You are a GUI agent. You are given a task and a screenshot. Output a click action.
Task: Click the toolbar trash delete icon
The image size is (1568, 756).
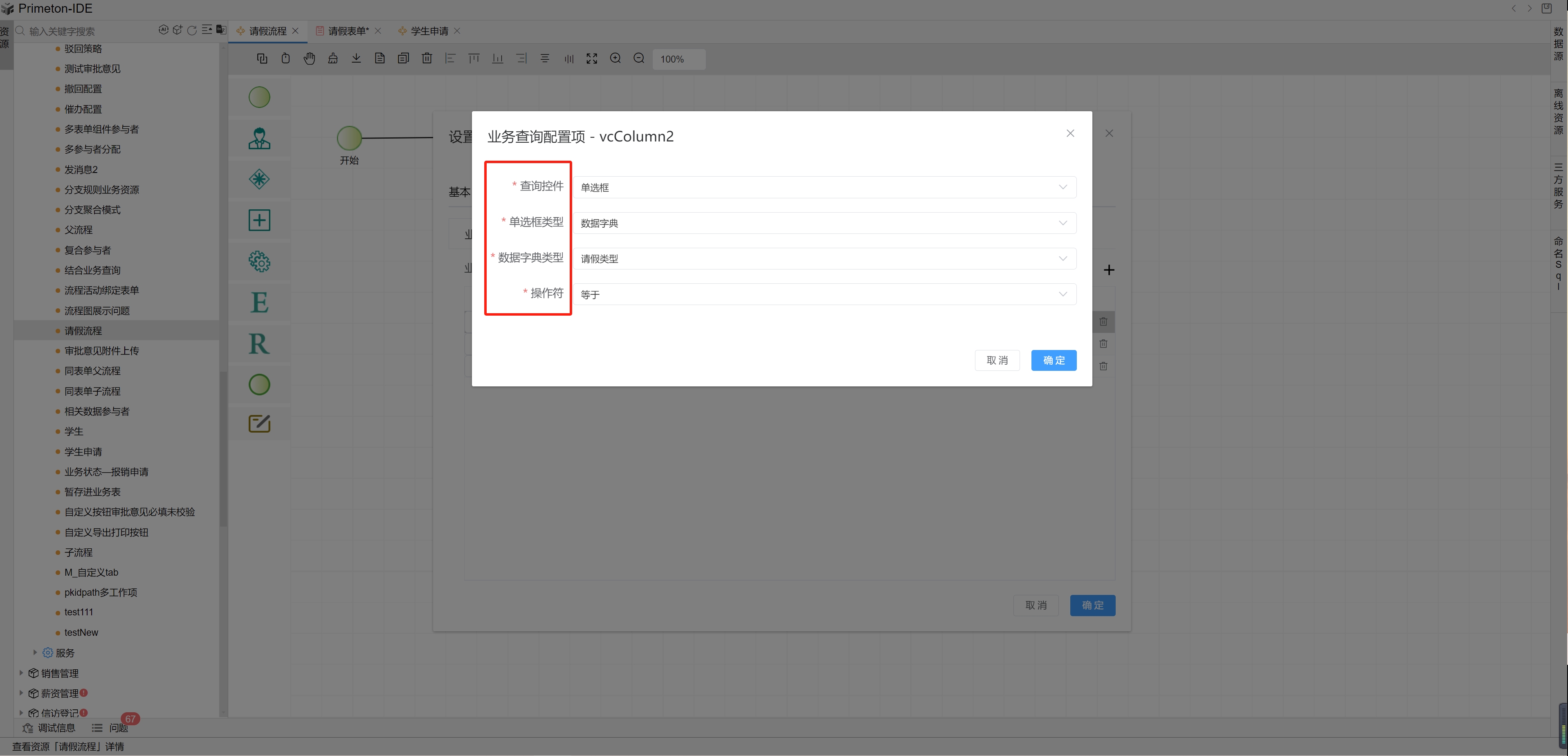click(427, 58)
